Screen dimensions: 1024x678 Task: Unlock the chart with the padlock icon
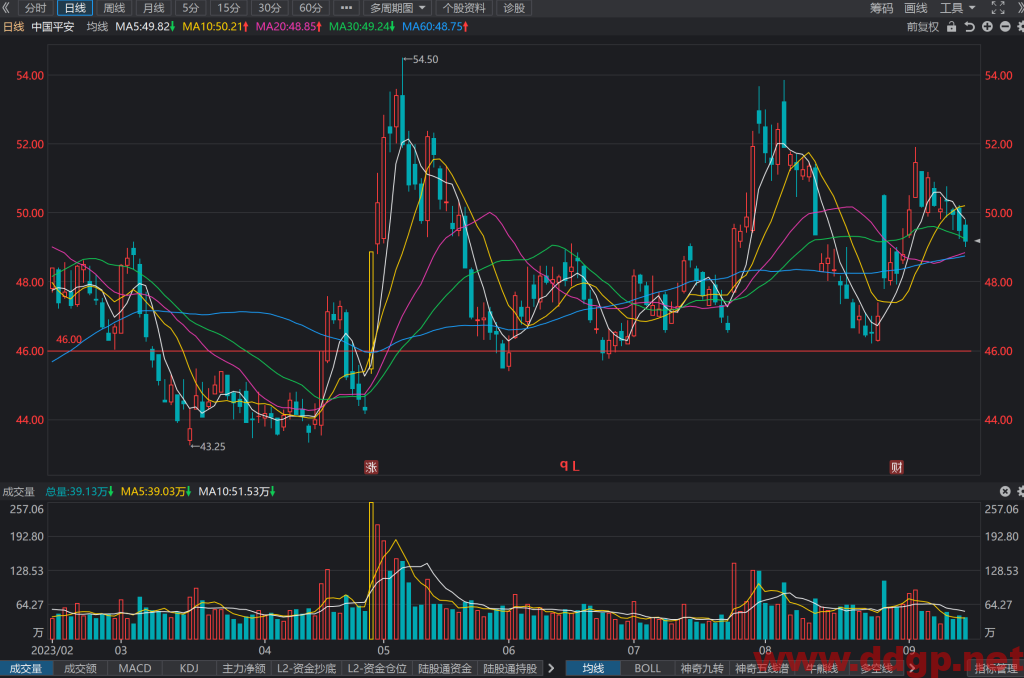point(952,27)
